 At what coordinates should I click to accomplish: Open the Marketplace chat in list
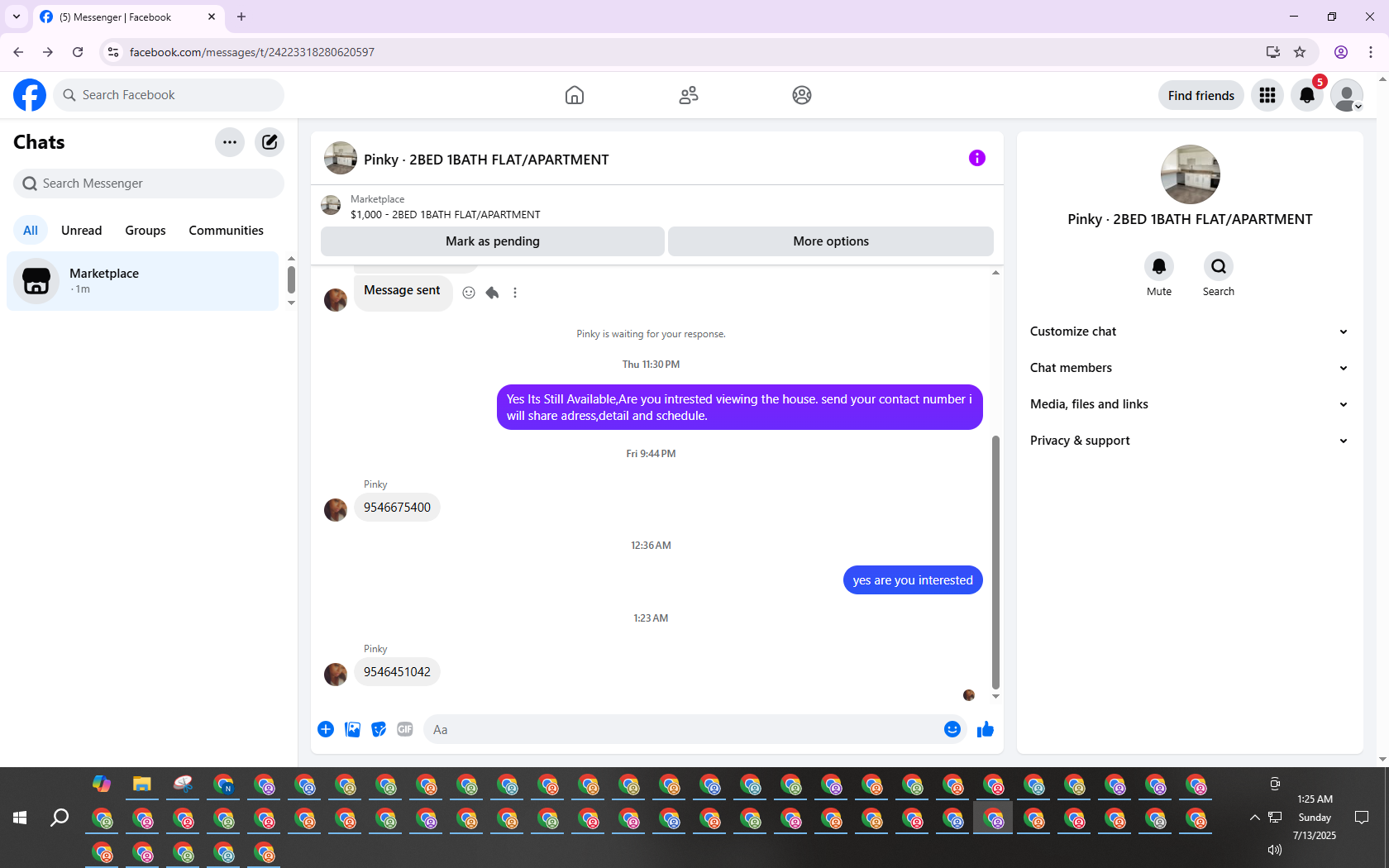143,281
